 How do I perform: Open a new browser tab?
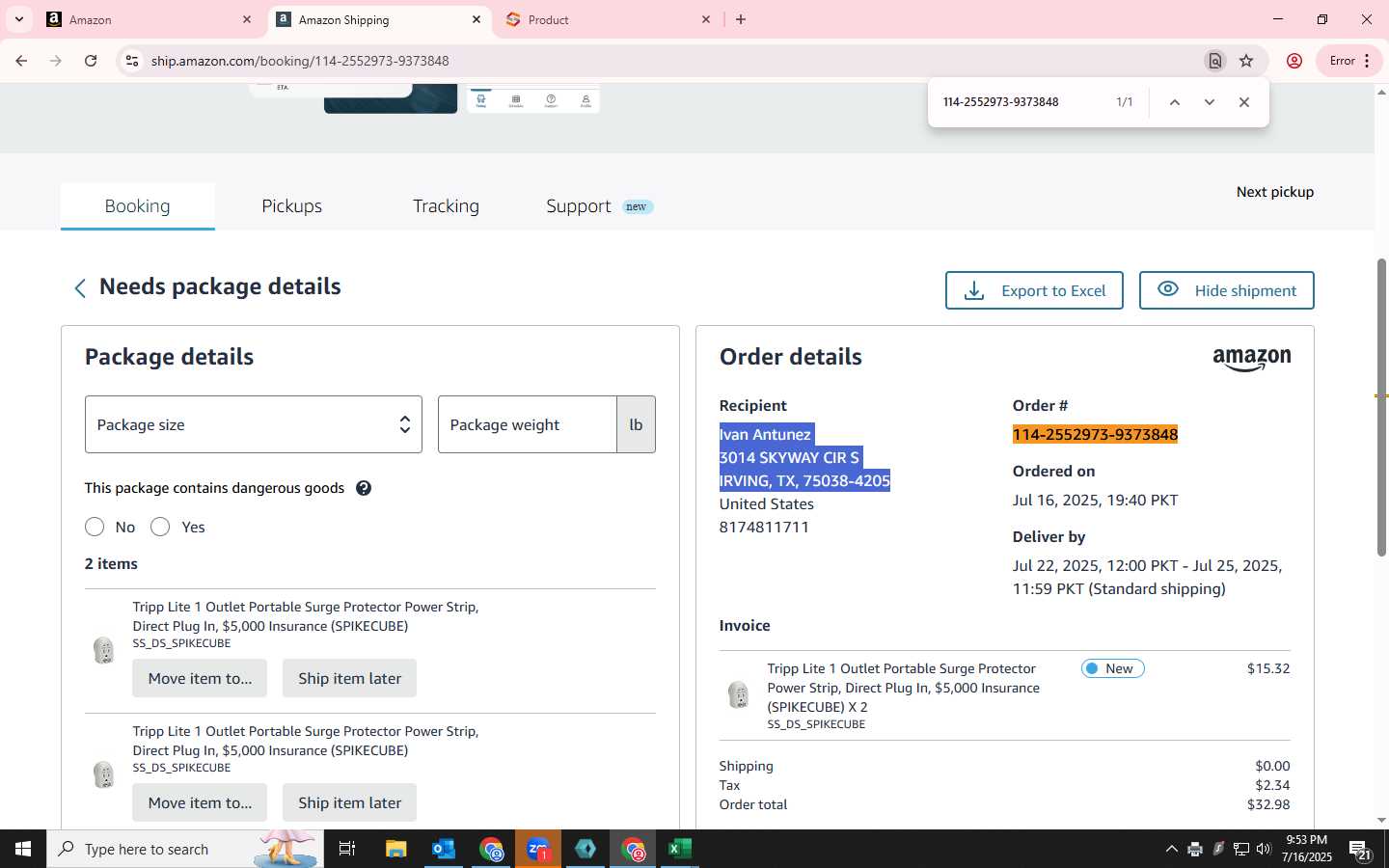pos(741,19)
